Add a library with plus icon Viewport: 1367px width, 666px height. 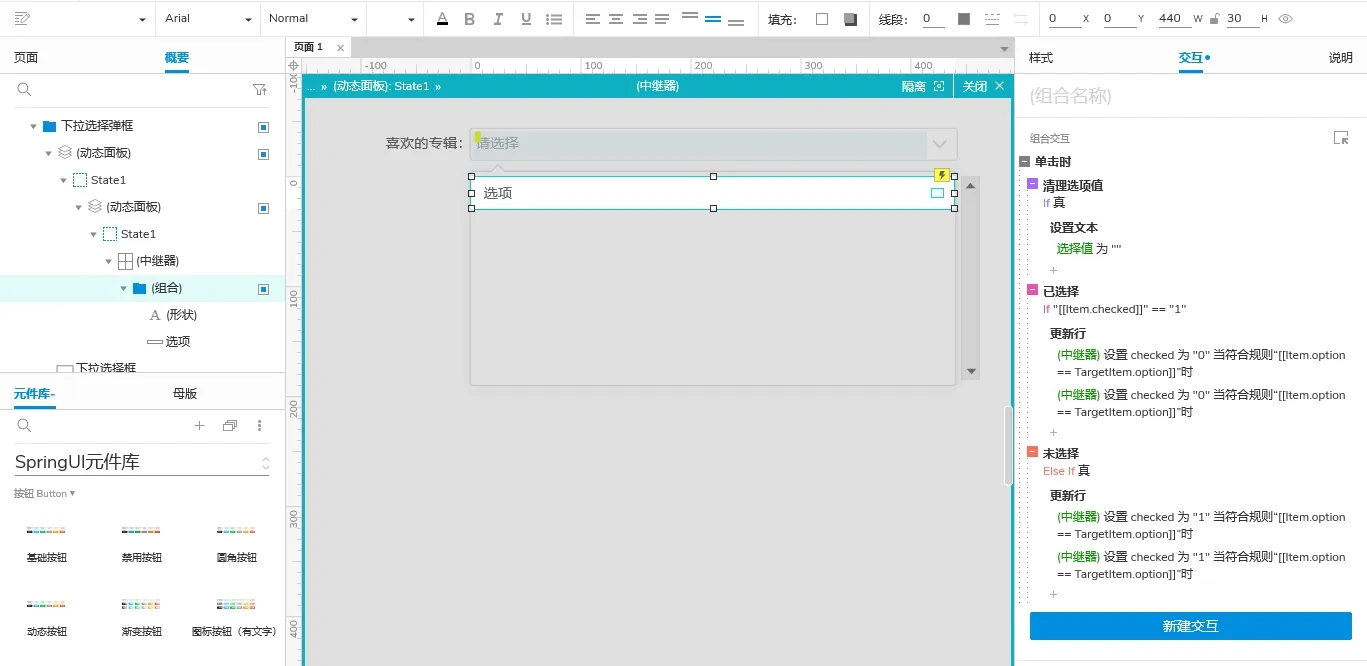(199, 426)
